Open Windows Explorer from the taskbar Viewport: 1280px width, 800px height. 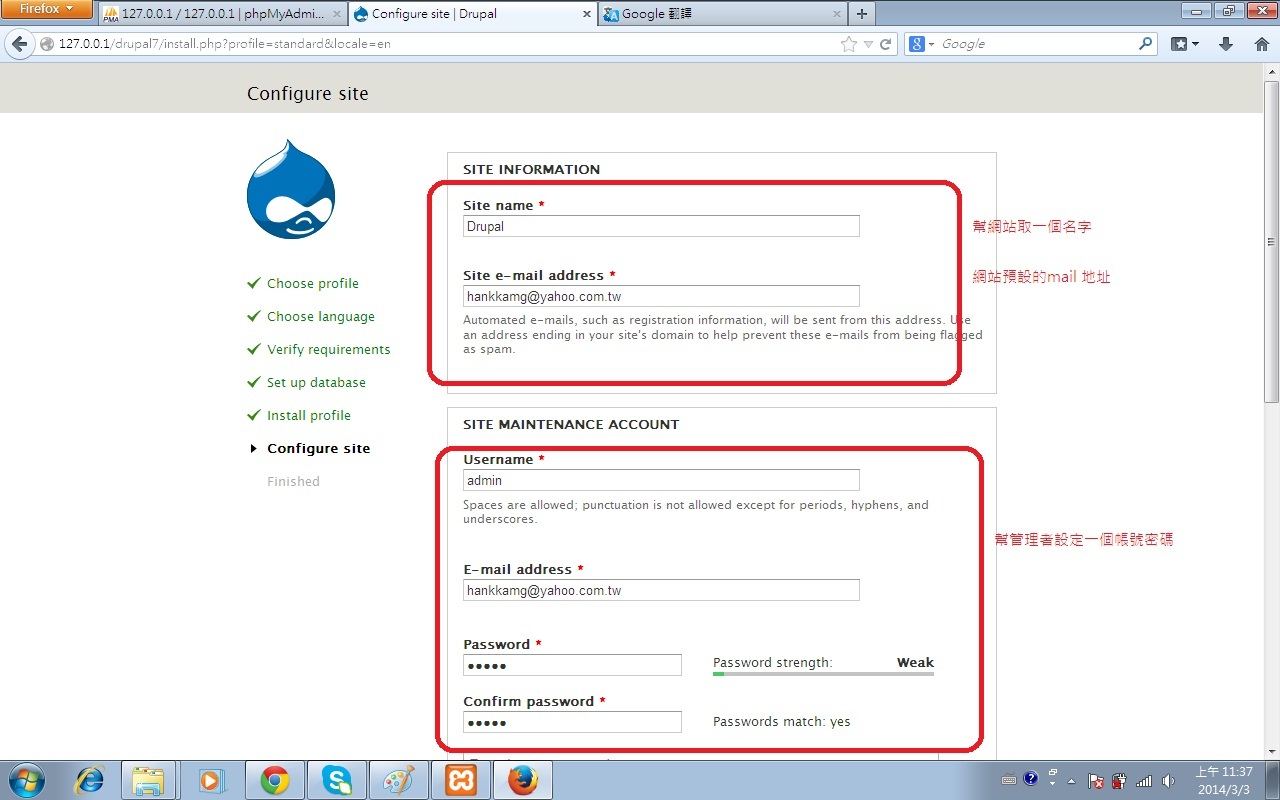tap(148, 780)
